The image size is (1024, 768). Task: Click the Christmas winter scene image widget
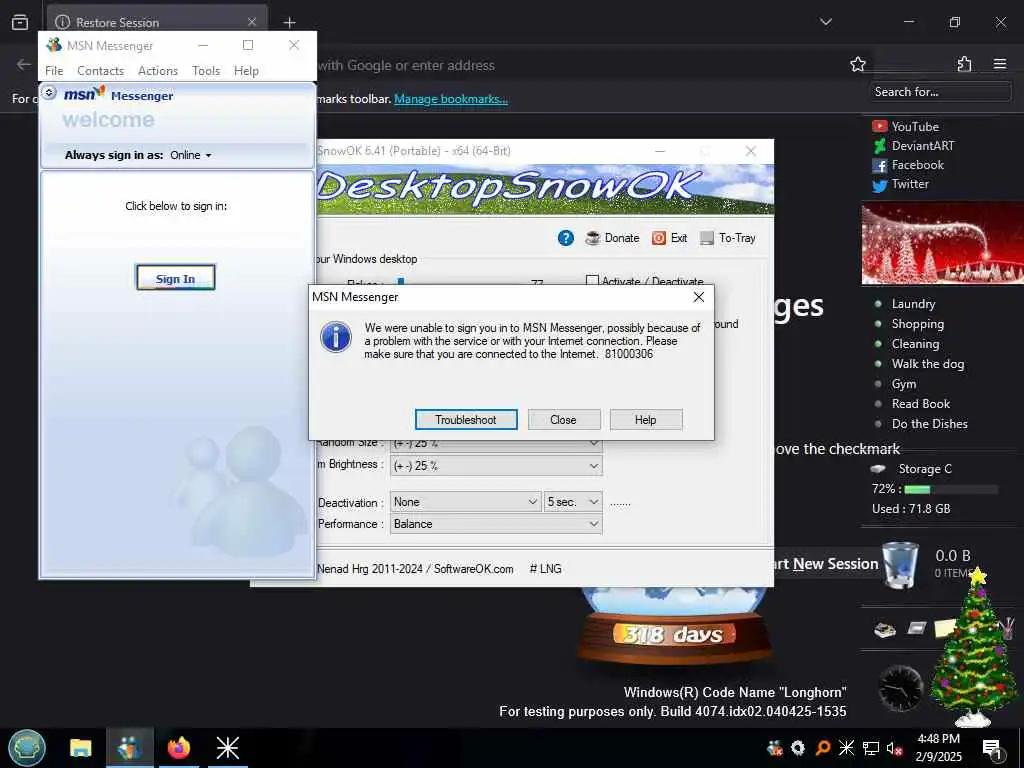point(942,244)
